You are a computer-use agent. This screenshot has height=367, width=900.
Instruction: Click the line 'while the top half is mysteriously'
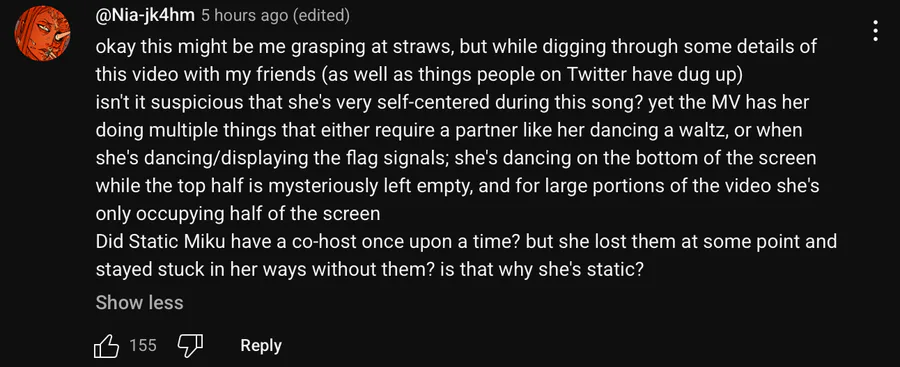[457, 186]
